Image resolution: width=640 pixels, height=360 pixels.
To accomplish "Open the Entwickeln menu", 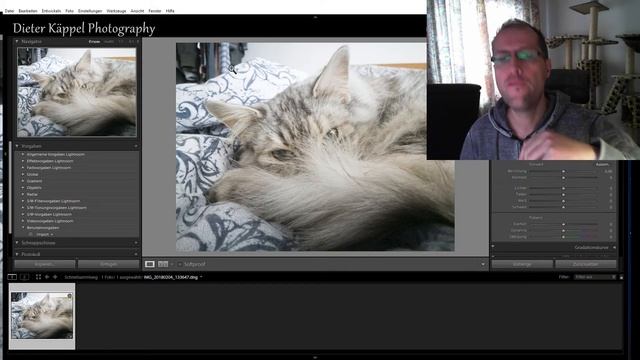I will pyautogui.click(x=51, y=11).
